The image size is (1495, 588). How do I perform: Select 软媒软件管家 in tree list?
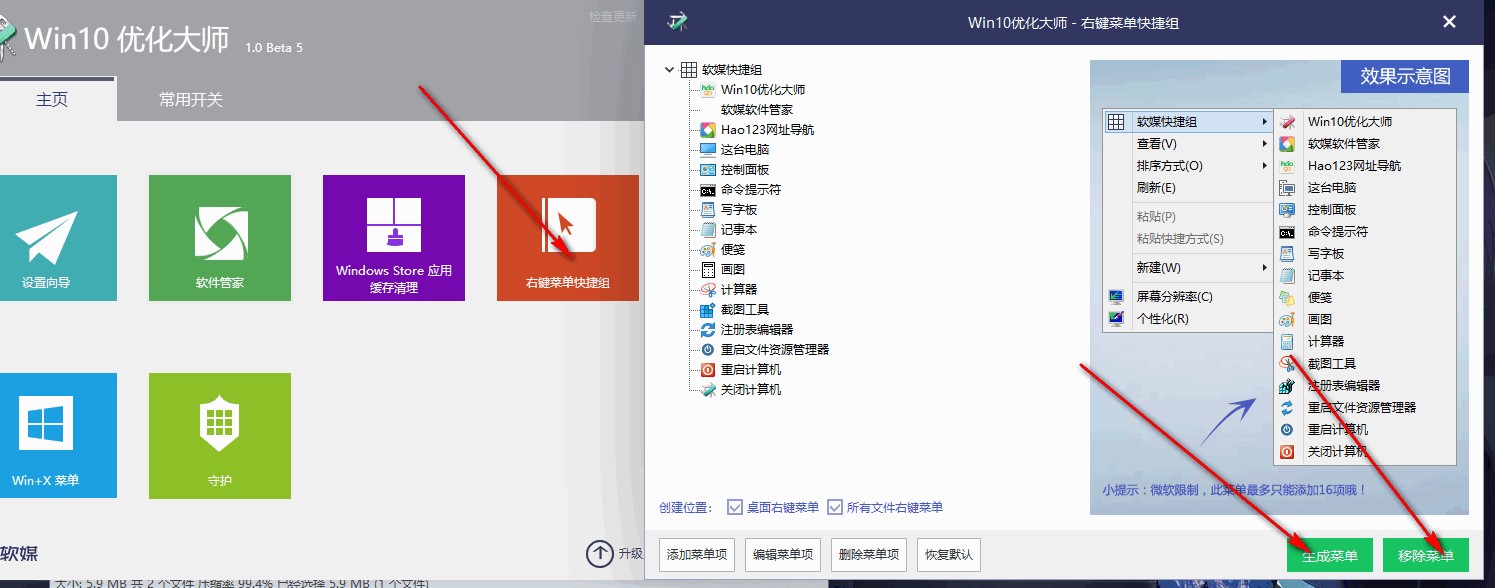(757, 110)
